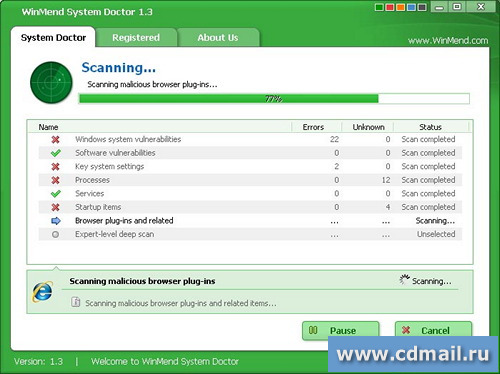Click the 12 unknown count for Processes
The image size is (500, 374).
[x=386, y=180]
